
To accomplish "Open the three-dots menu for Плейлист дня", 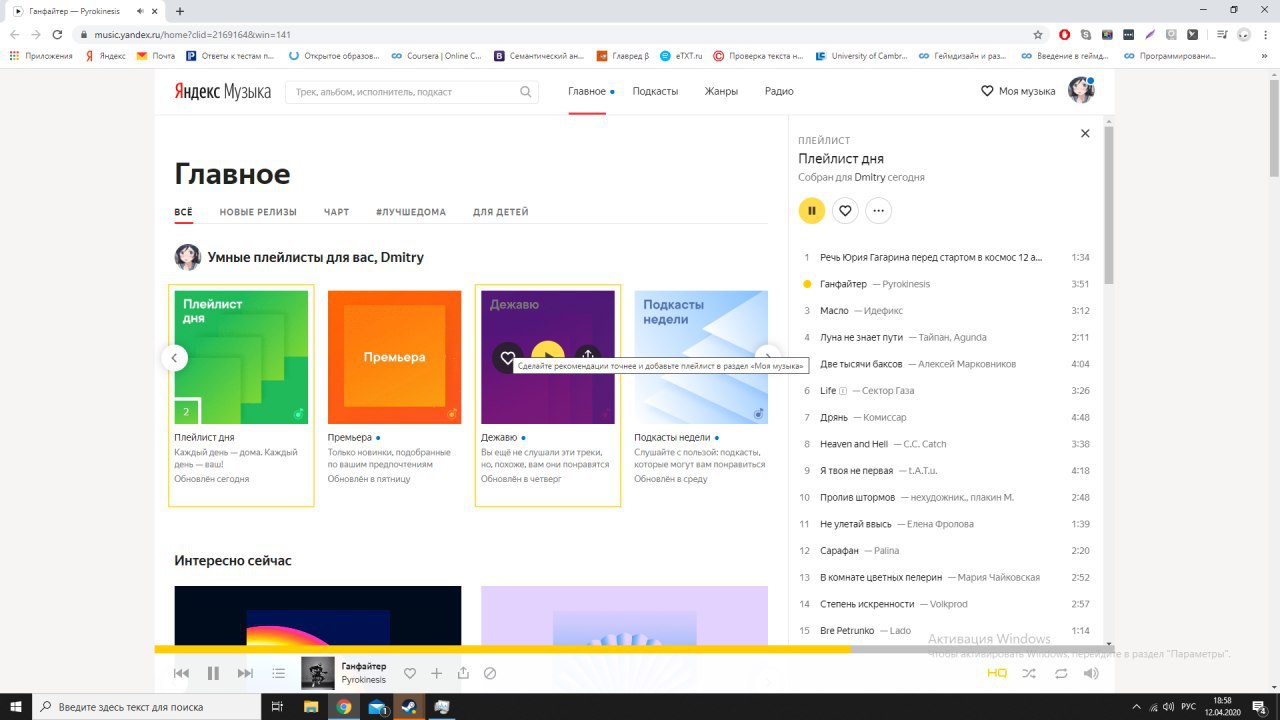I will [878, 210].
